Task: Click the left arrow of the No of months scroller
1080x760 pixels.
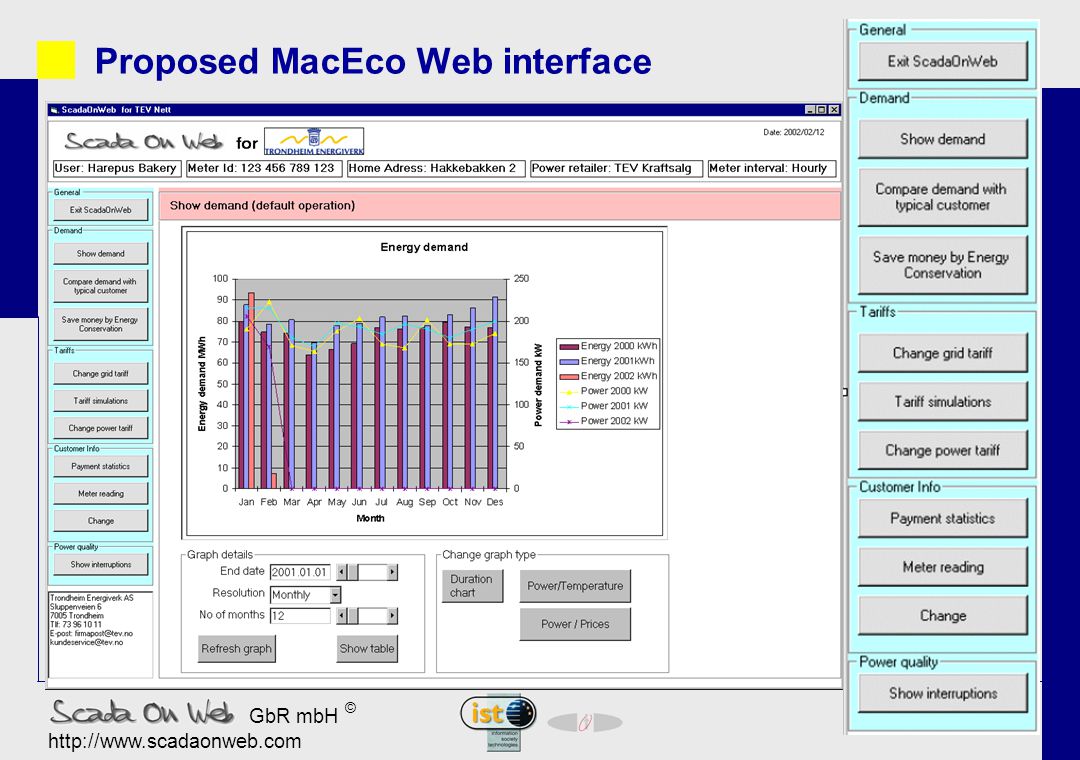Action: click(x=342, y=616)
